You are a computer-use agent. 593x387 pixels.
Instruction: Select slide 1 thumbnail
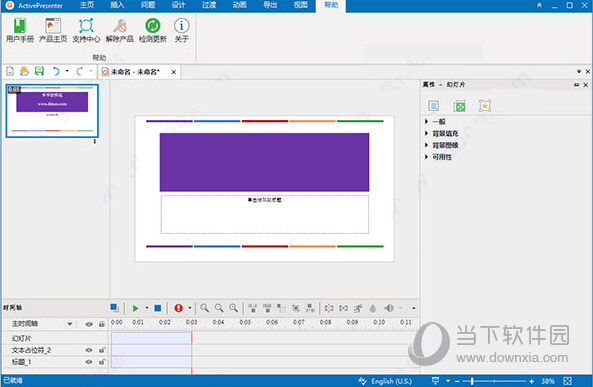[52, 110]
